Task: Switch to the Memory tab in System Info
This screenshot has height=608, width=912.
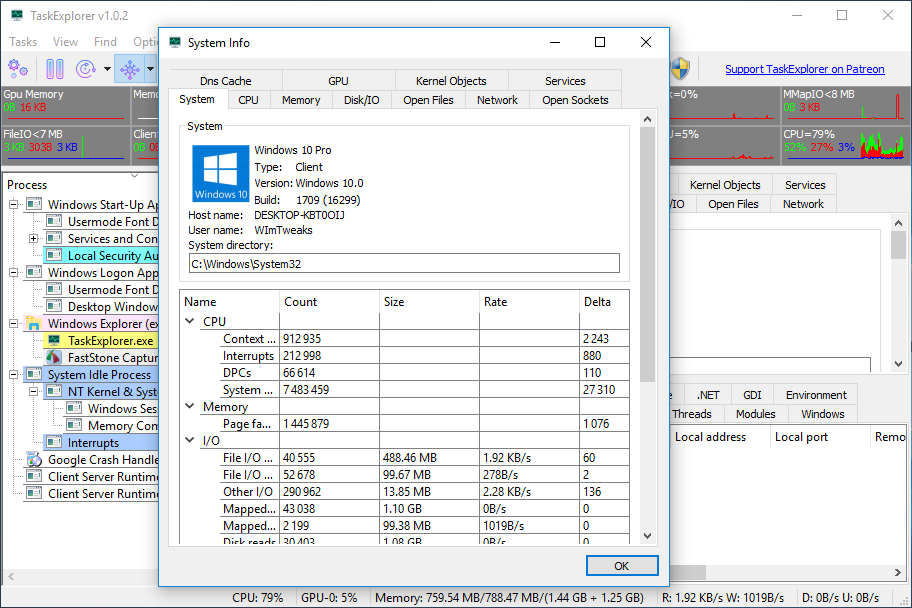Action: click(x=301, y=100)
